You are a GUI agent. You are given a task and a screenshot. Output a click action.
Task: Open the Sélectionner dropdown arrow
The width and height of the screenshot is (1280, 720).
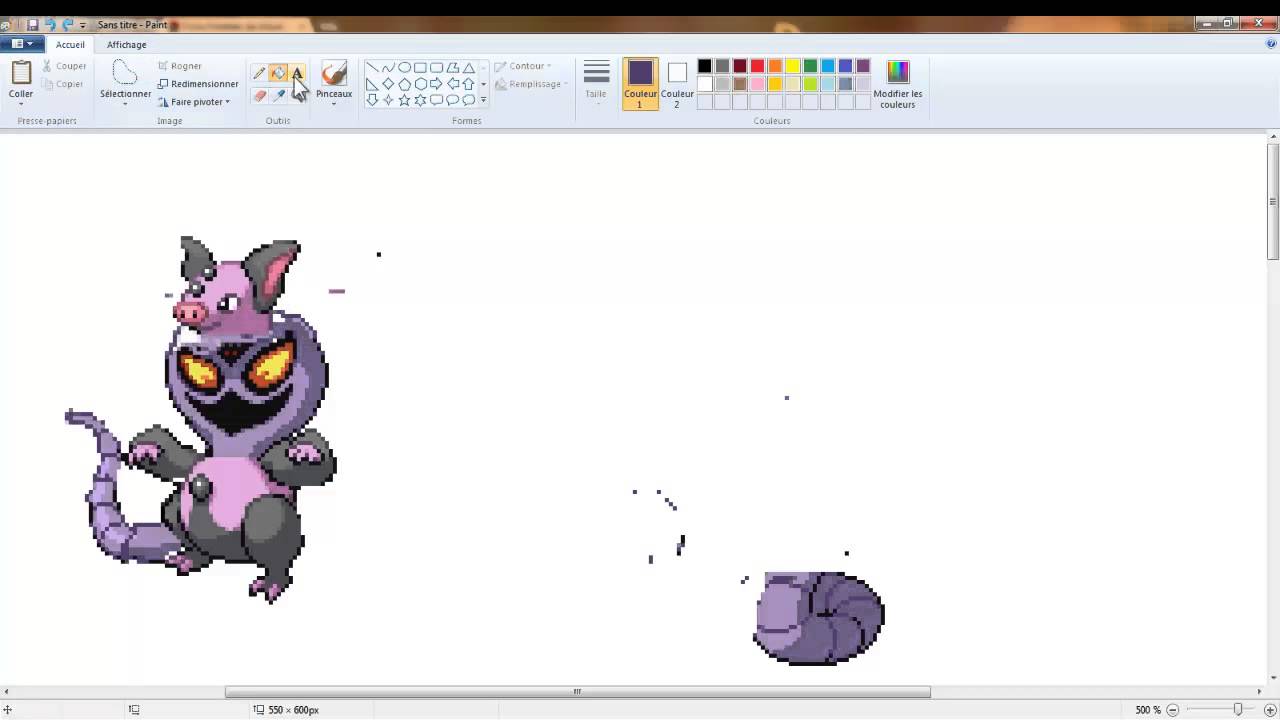(125, 104)
